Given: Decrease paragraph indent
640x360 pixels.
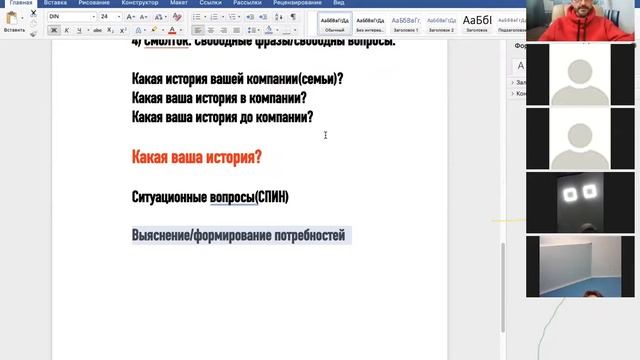Looking at the screenshot, I should pyautogui.click(x=250, y=17).
